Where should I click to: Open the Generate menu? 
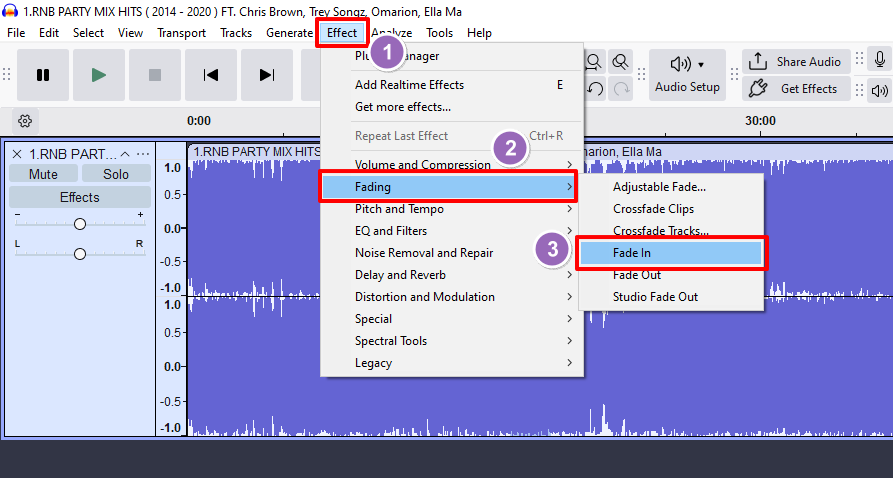tap(289, 32)
